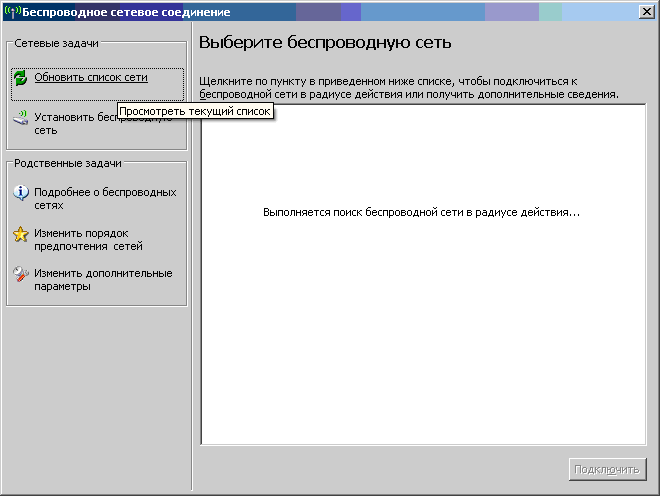Open 'Установить беспроводную сеть' link
Screen dimensions: 660x496
pyautogui.click(x=103, y=123)
